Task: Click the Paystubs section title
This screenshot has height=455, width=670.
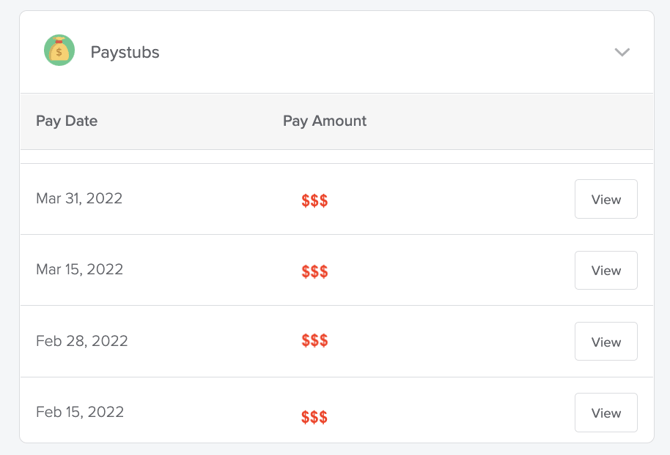Action: 124,52
